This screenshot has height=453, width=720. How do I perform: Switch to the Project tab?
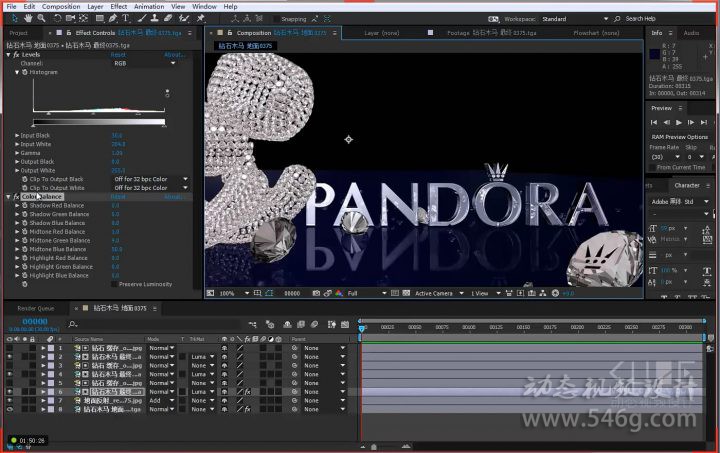pos(18,33)
